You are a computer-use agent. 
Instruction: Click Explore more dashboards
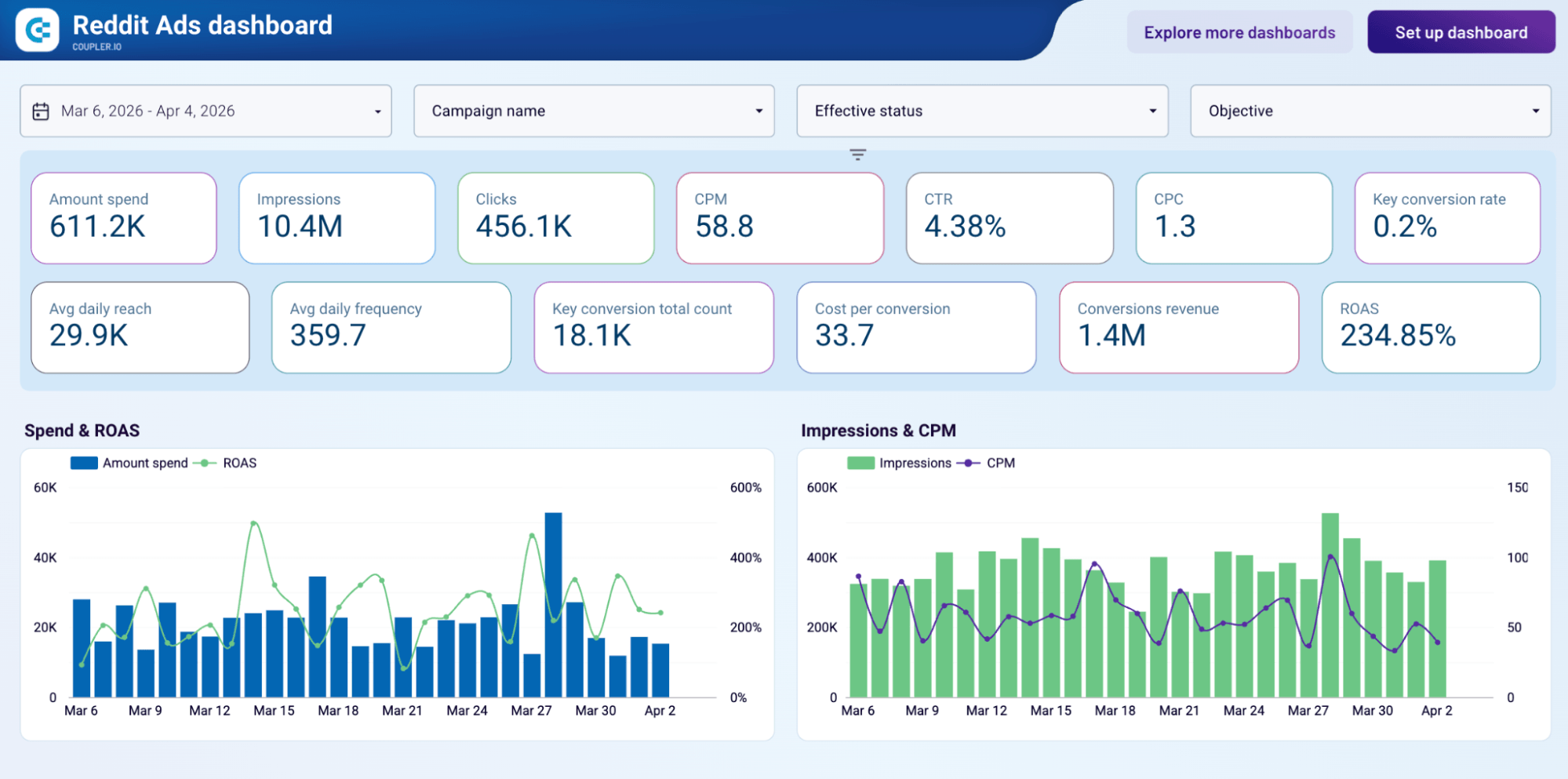pos(1239,32)
